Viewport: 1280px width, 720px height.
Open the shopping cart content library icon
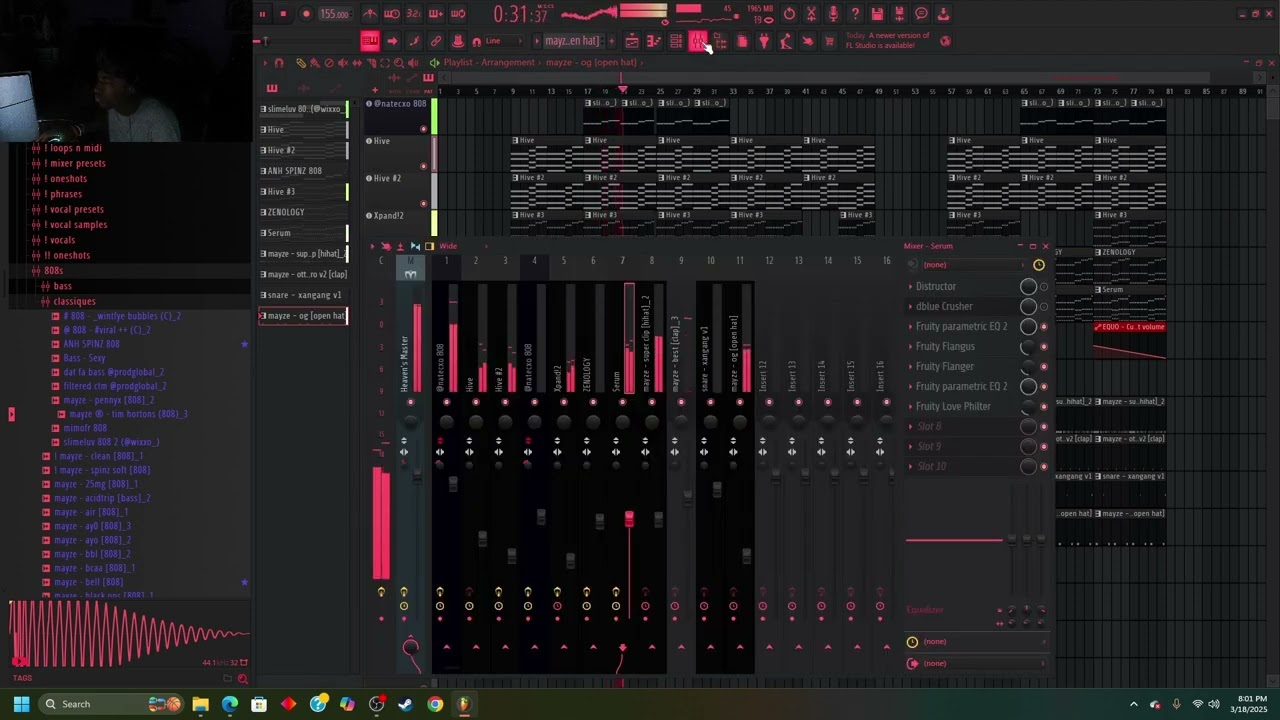[x=829, y=41]
